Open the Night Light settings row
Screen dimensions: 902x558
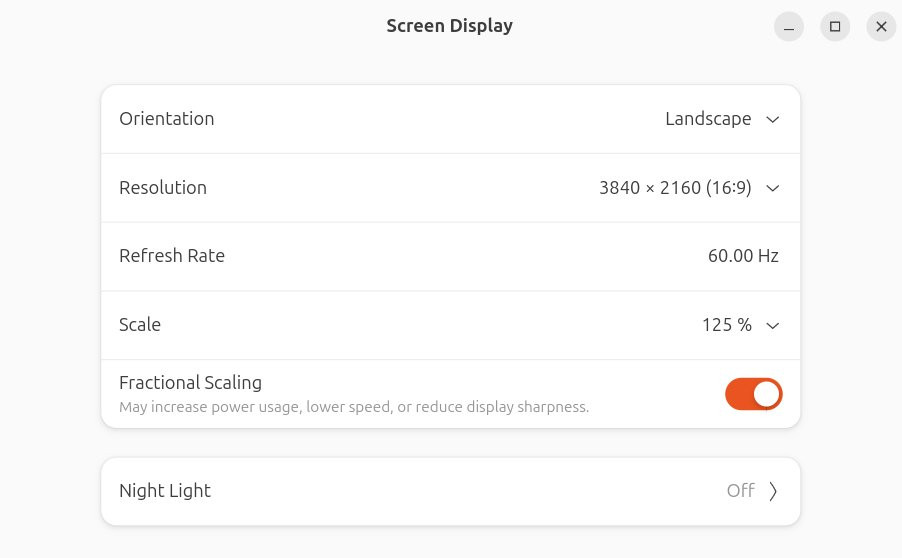(450, 491)
